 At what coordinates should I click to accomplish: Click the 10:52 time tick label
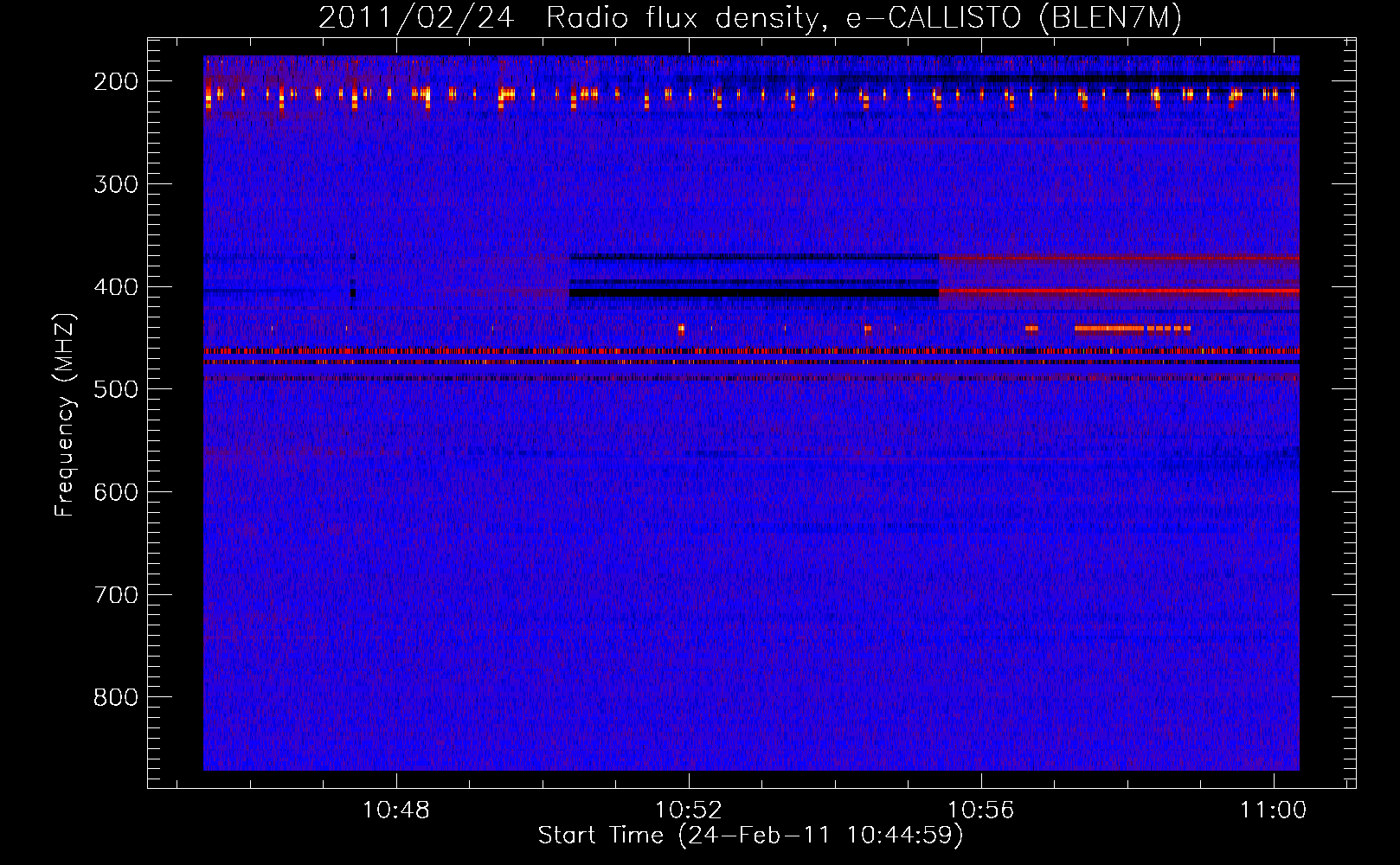[689, 811]
